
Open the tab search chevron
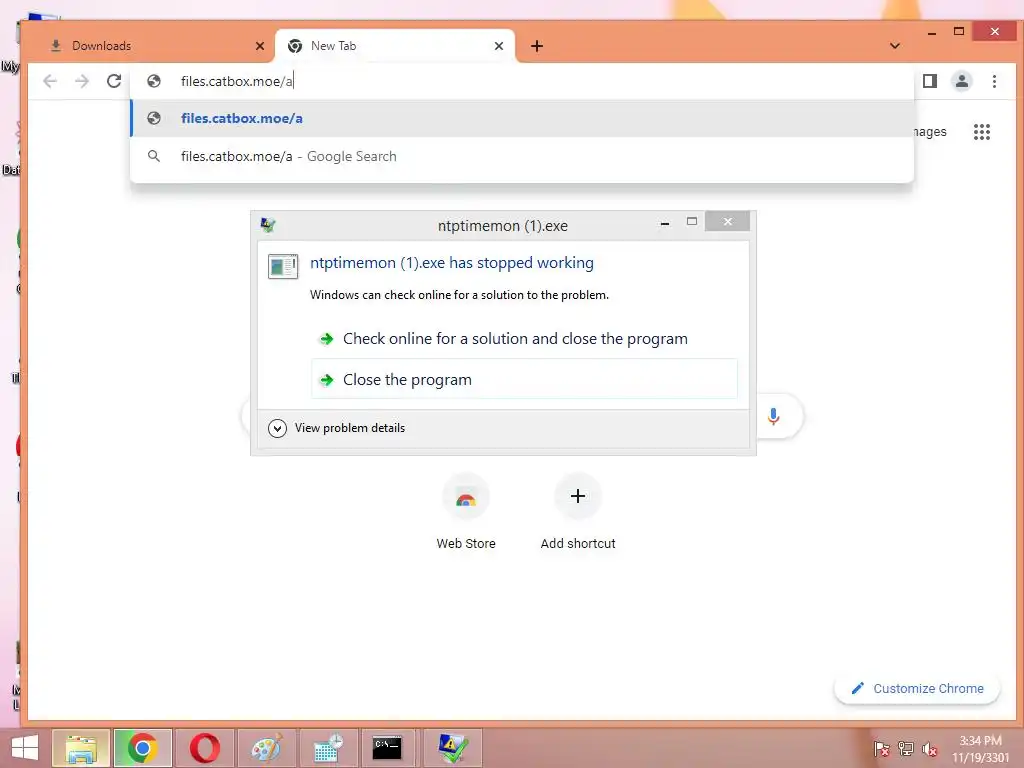[895, 46]
